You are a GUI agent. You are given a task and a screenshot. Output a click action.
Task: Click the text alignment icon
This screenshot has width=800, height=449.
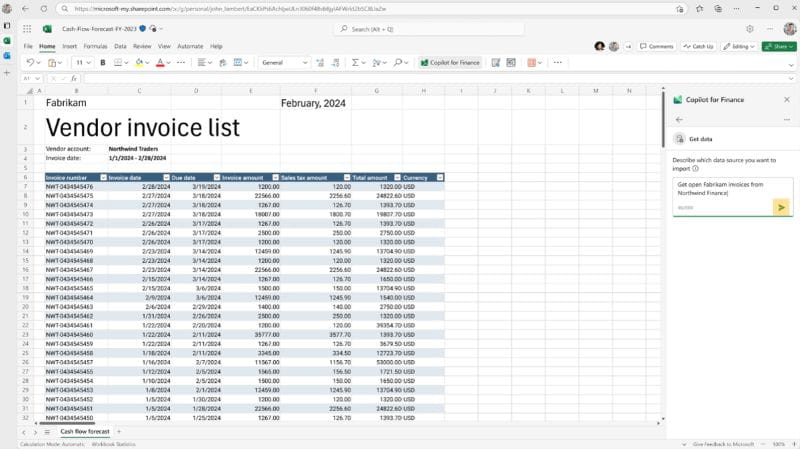pos(202,63)
